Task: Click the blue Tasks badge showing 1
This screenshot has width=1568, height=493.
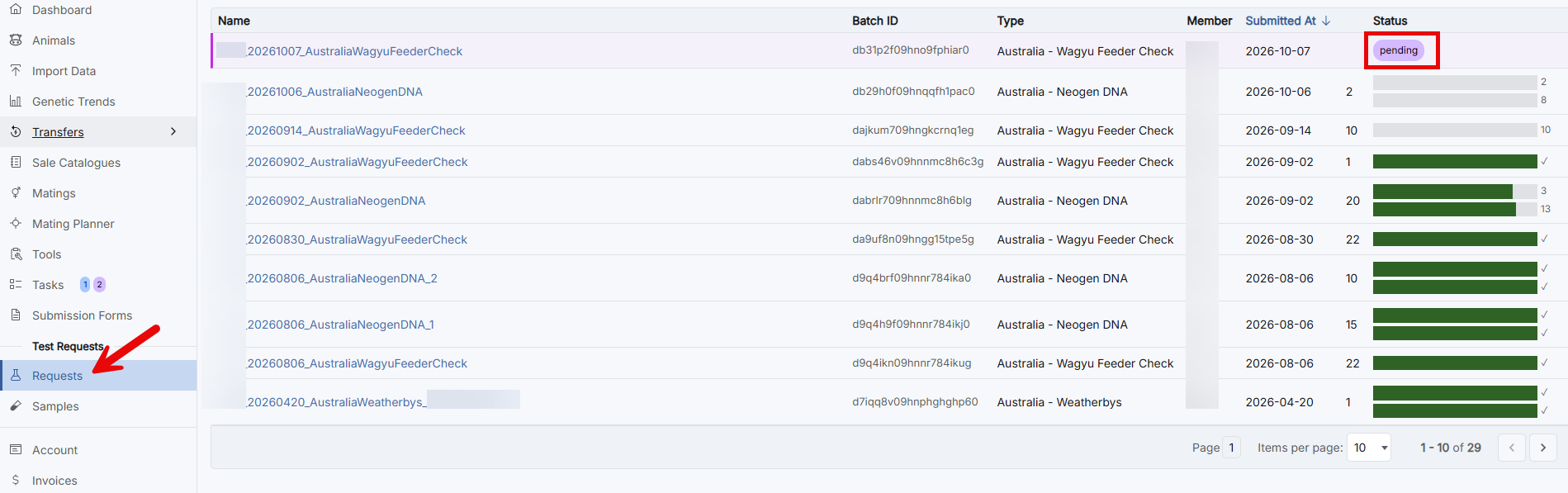Action: (85, 284)
